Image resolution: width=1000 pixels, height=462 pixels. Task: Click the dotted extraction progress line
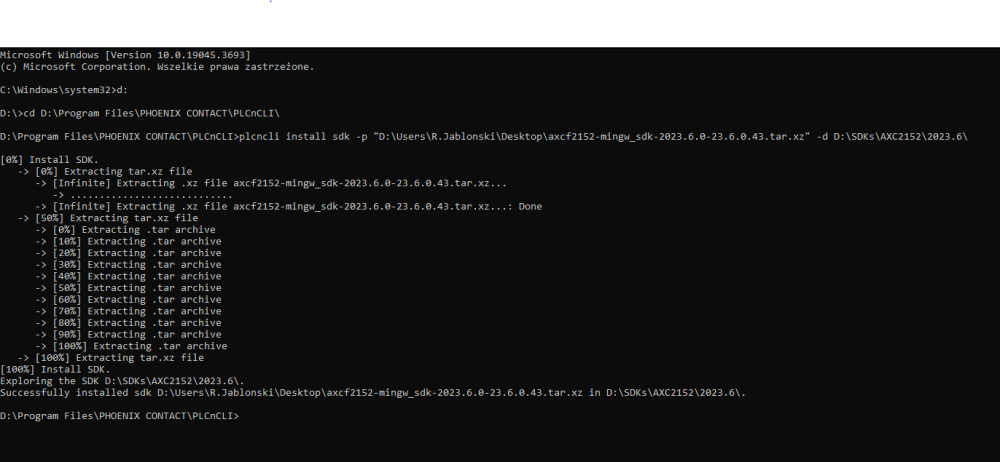click(x=143, y=195)
